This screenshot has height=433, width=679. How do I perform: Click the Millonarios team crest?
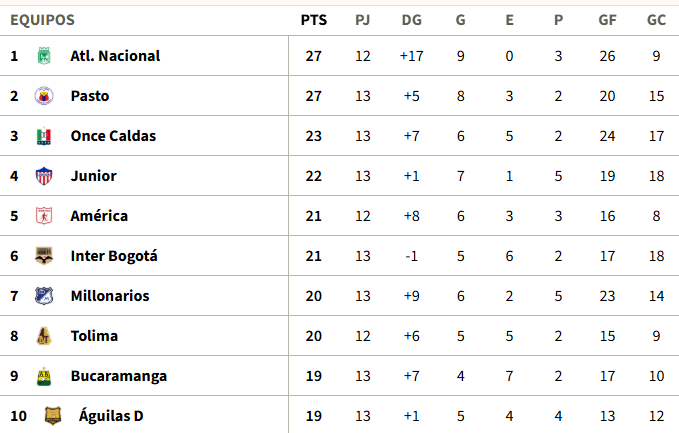[43, 296]
